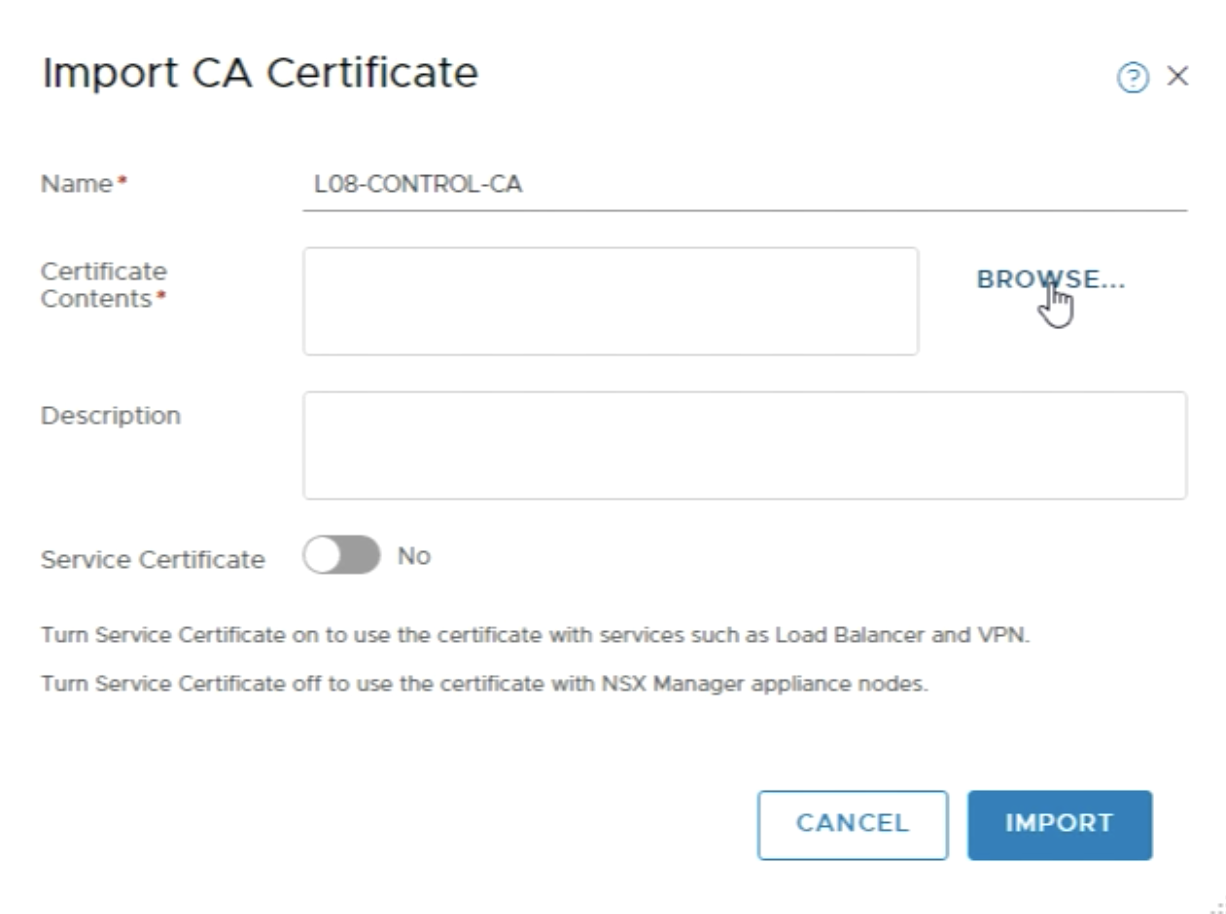Enable the Service Certificate toggle switch
Image resolution: width=1226 pixels, height=914 pixels.
pyautogui.click(x=342, y=556)
